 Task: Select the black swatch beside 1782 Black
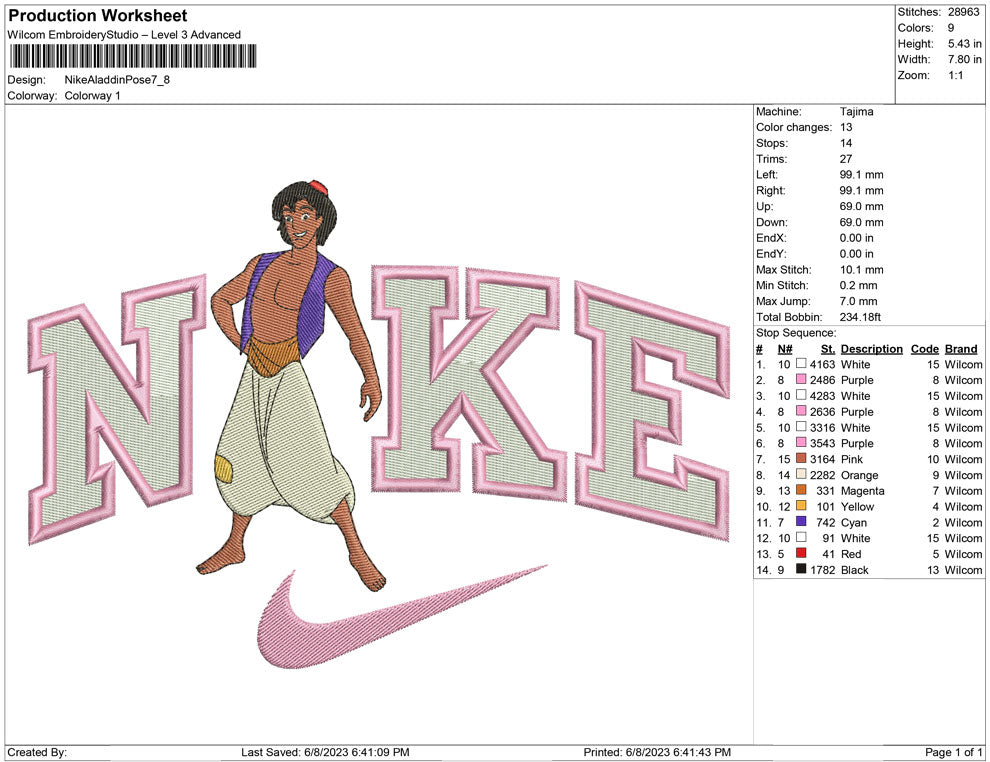click(x=801, y=569)
